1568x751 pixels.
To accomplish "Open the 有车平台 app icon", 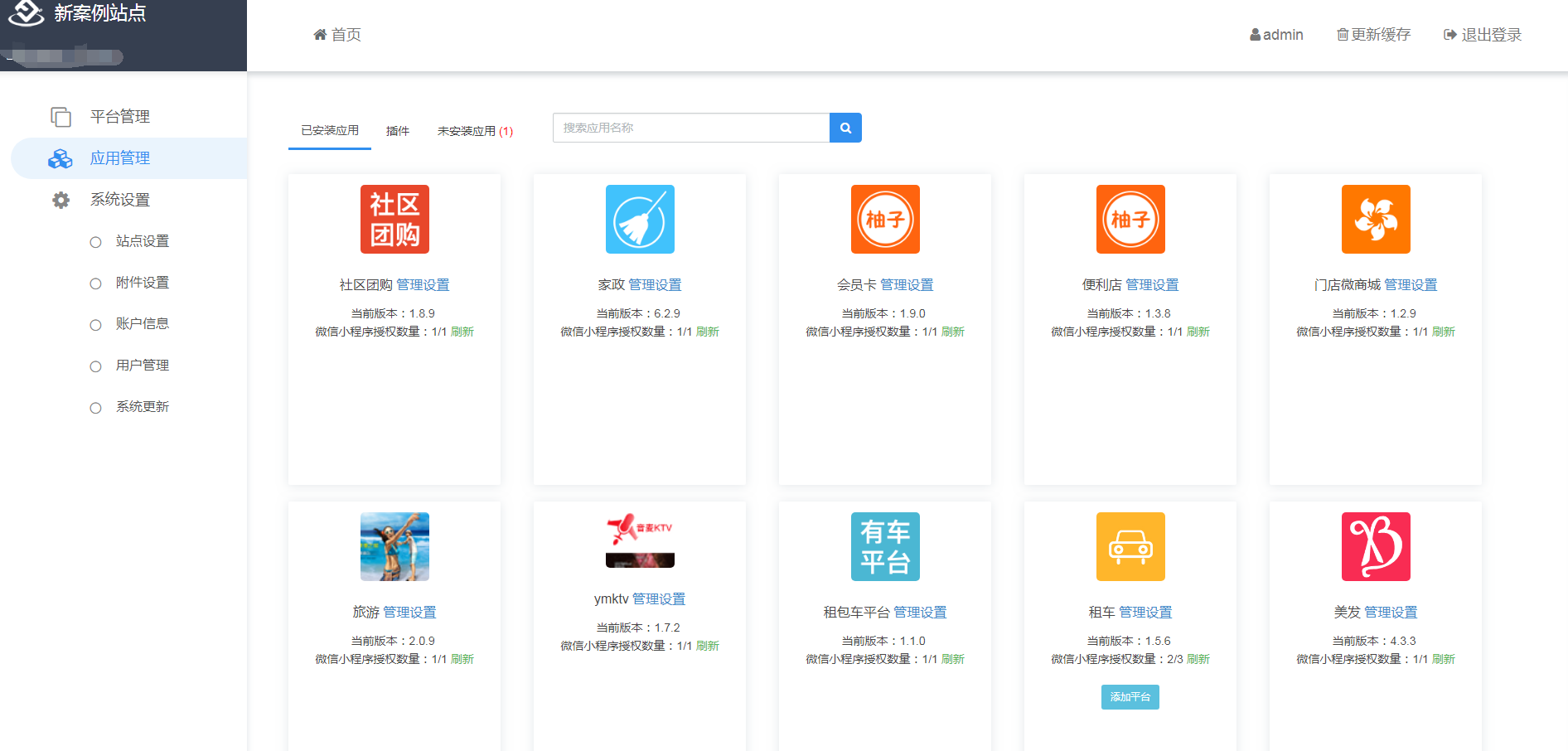I will 885,546.
